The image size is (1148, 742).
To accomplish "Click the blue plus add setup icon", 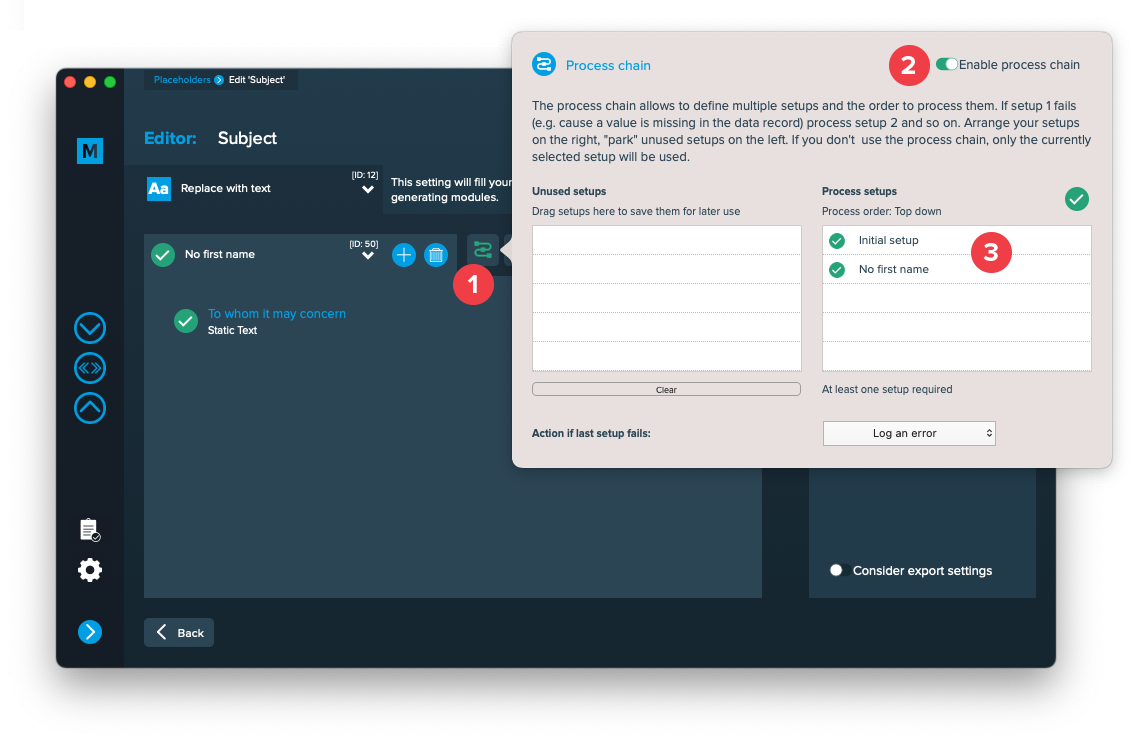I will 404,255.
